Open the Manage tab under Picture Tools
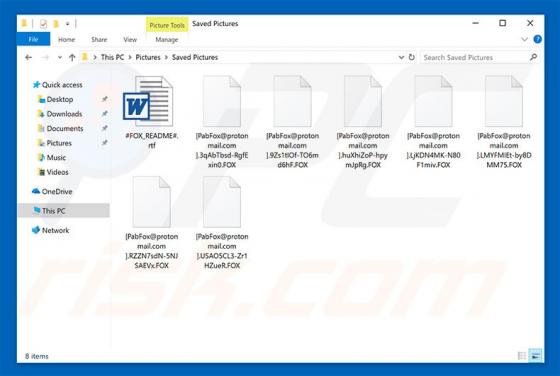The height and width of the screenshot is (376, 560). pos(166,39)
